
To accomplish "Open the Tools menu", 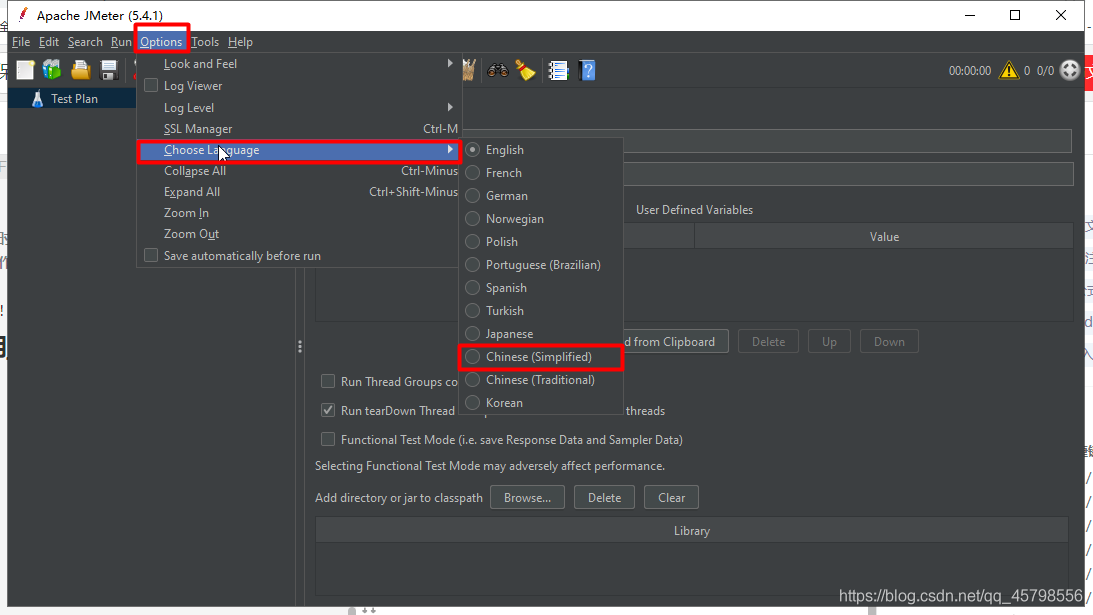I will (x=205, y=42).
